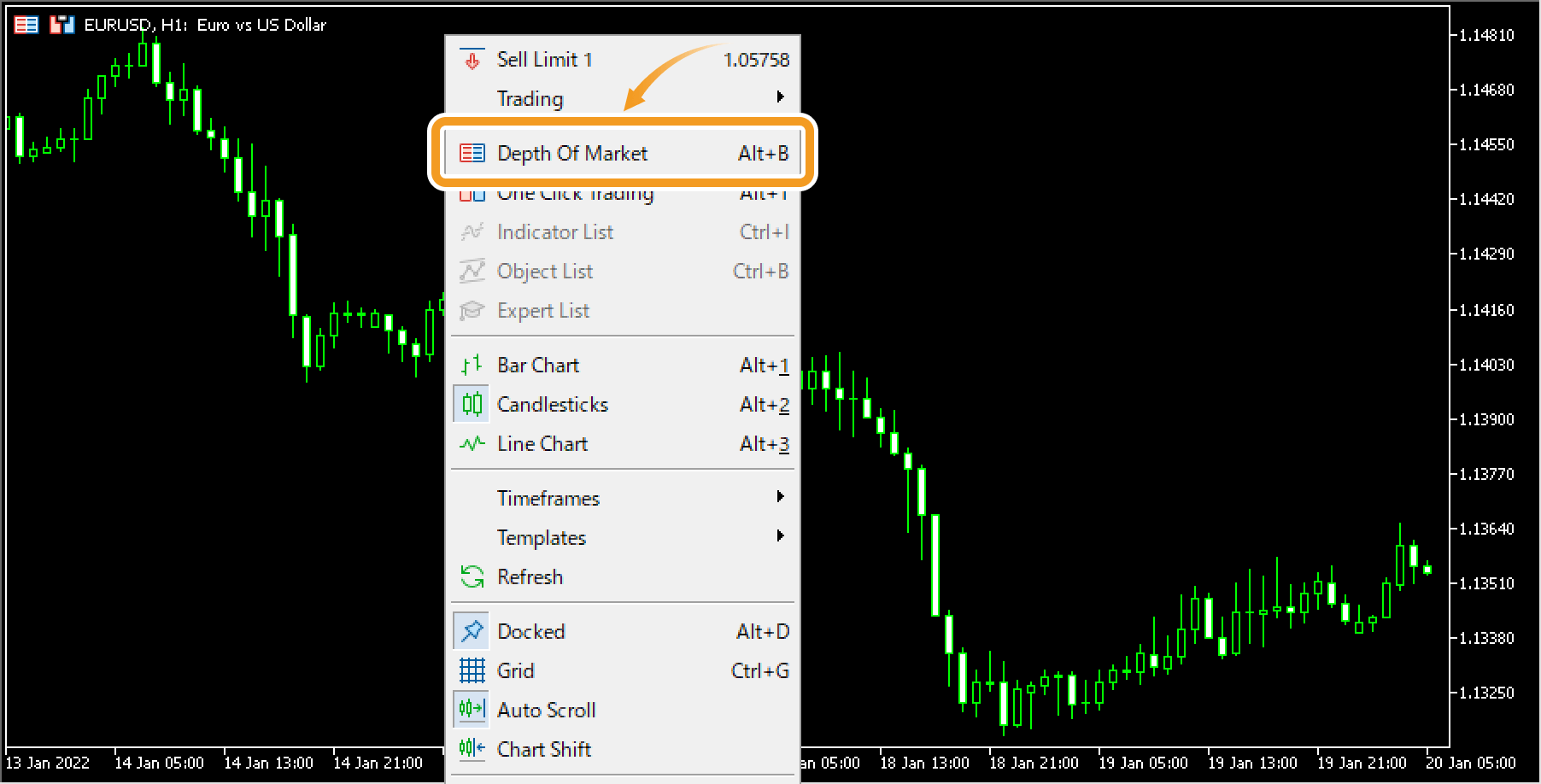Click the red Sell Limit arrow icon

pos(471,60)
